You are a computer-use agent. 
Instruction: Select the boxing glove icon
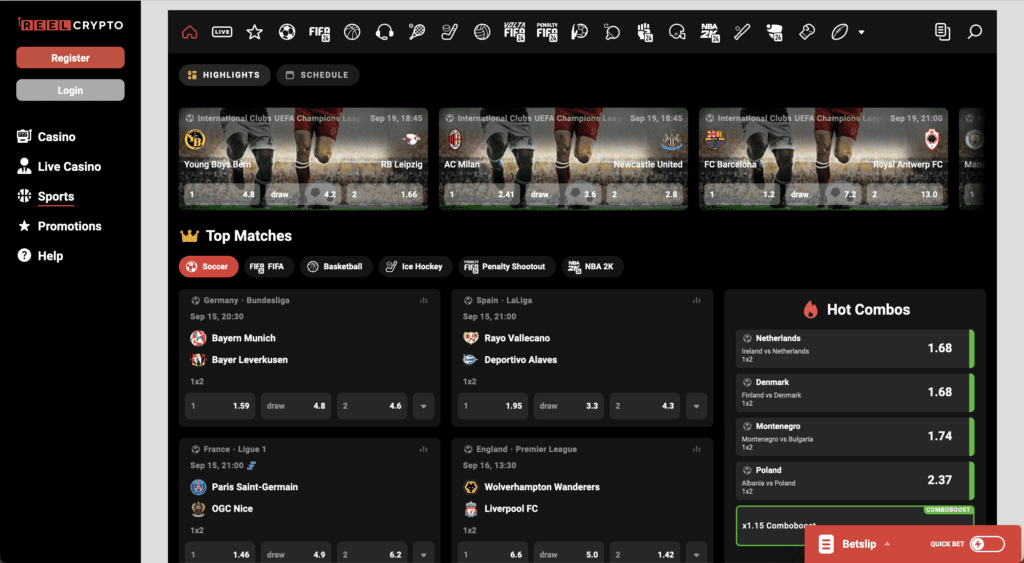click(807, 31)
